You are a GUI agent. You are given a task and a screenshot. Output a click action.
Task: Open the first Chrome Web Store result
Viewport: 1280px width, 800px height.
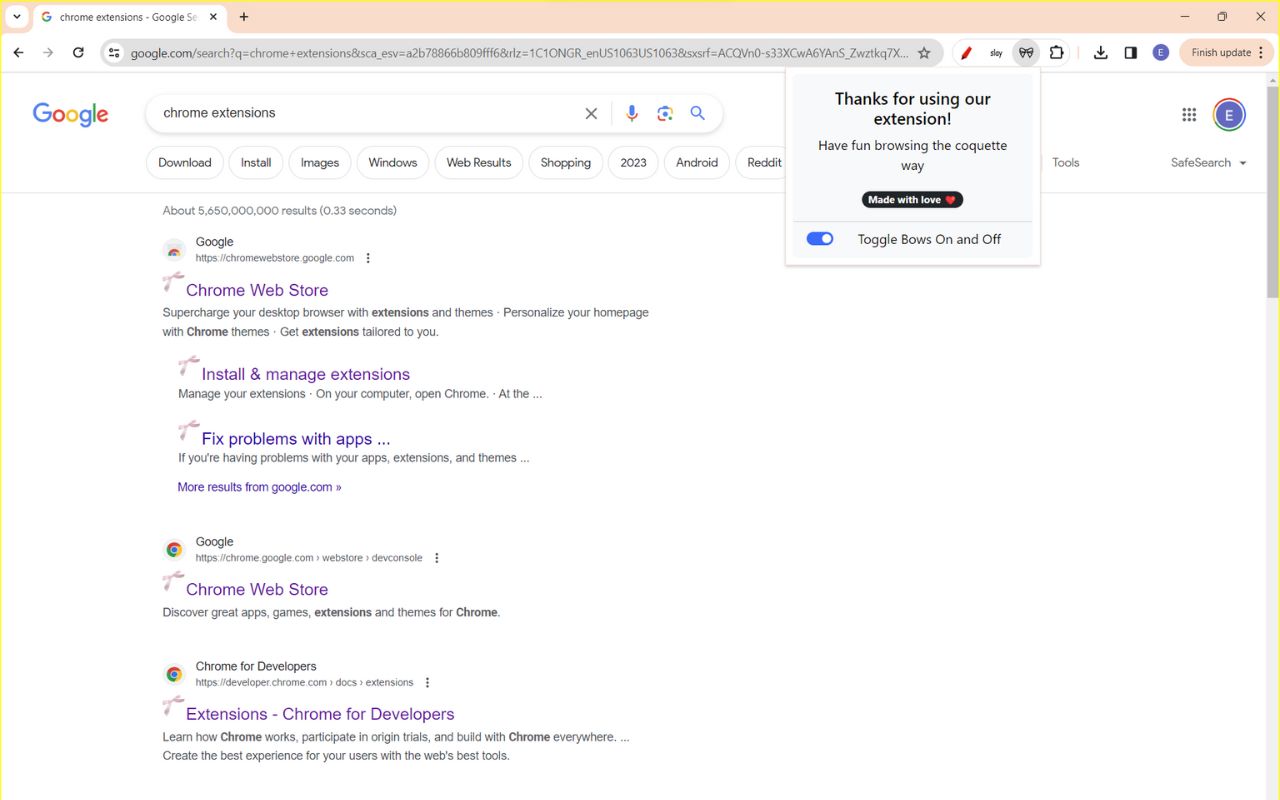pyautogui.click(x=257, y=290)
